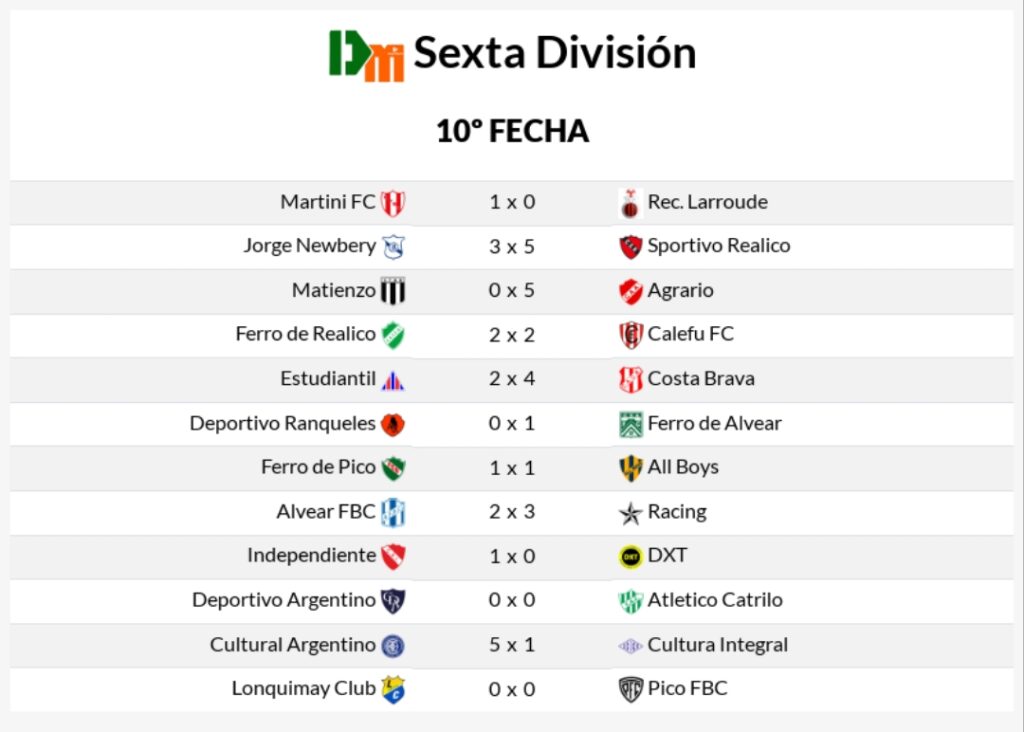The image size is (1024, 732).
Task: Click the Agrario red crest
Action: [630, 291]
